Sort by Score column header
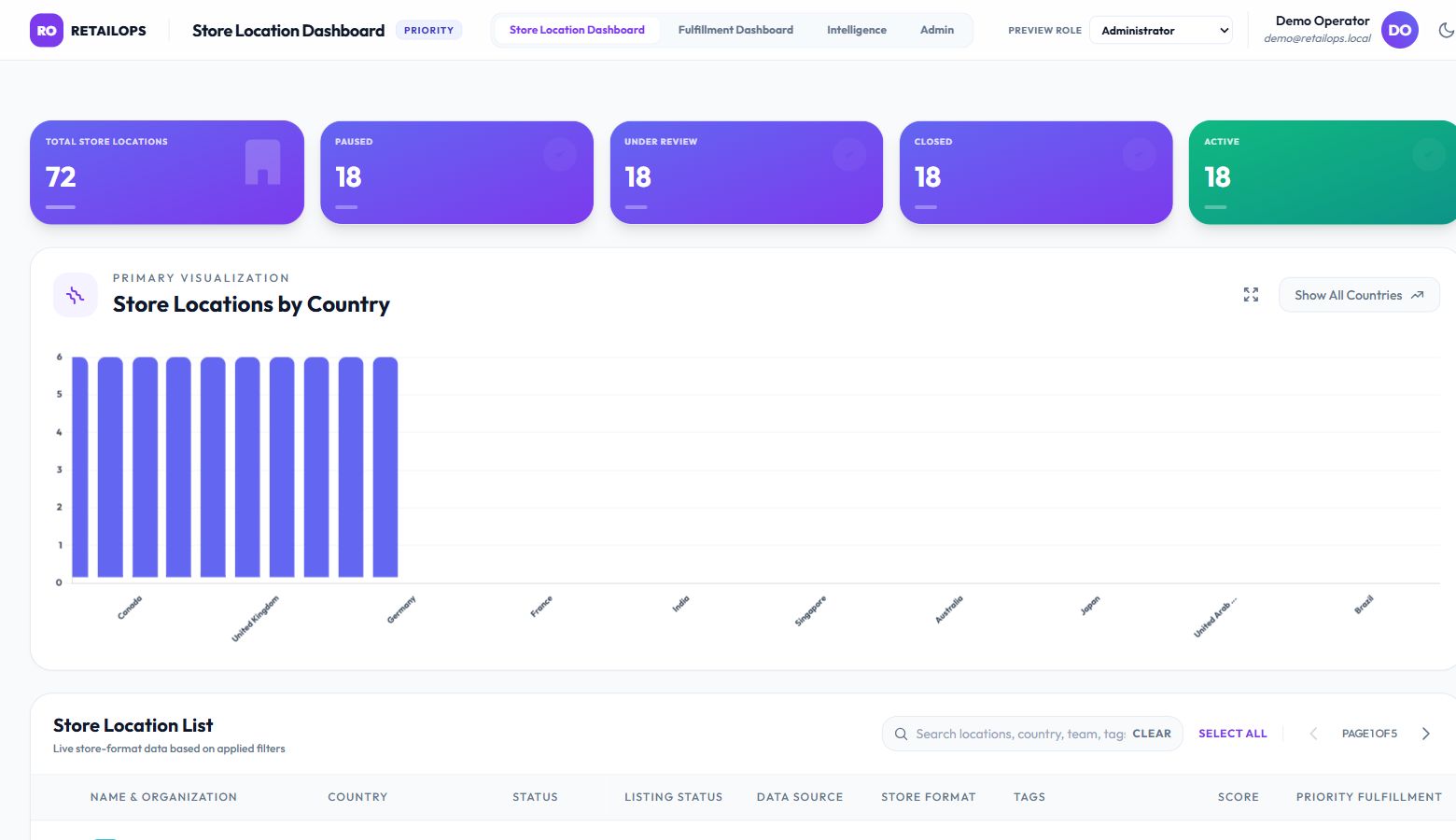The width and height of the screenshot is (1456, 840). [x=1239, y=797]
